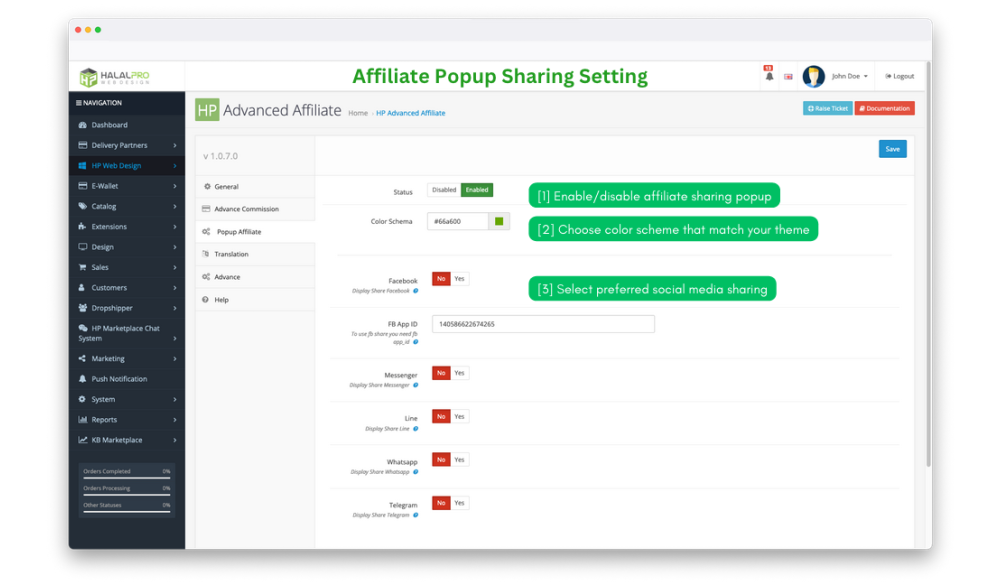Click the info icon beside Display Share Facebook
The image size is (1000, 585).
(416, 291)
